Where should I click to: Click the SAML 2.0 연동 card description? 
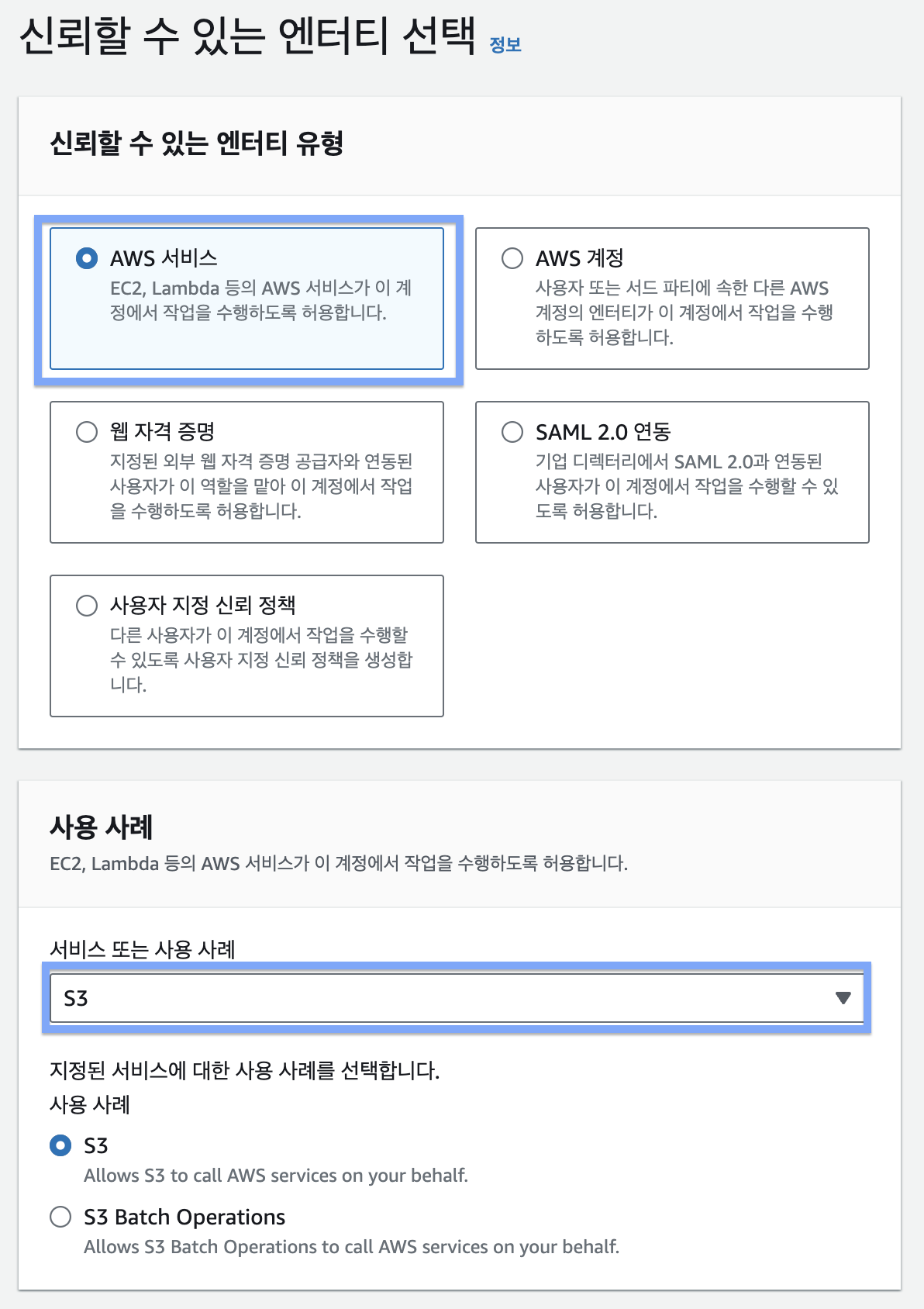[686, 486]
